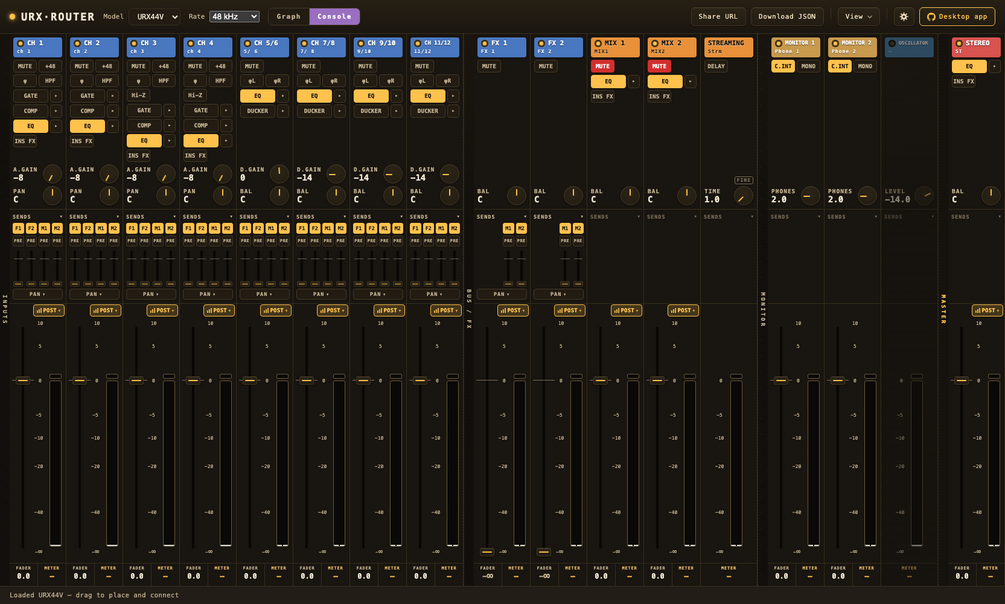Turn the A.GAIN knob on CH 4

[222, 173]
